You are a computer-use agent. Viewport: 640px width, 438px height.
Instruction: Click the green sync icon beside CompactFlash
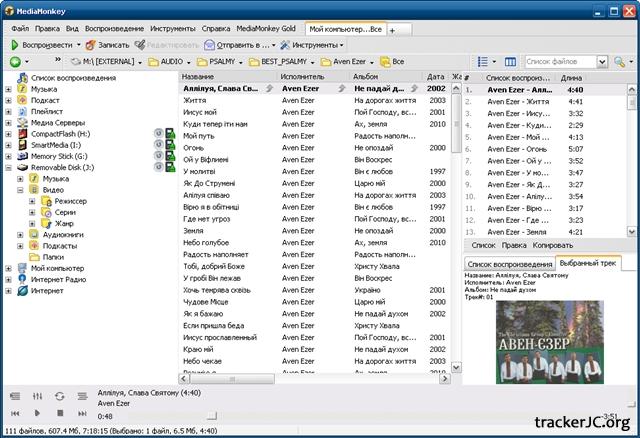coord(158,133)
